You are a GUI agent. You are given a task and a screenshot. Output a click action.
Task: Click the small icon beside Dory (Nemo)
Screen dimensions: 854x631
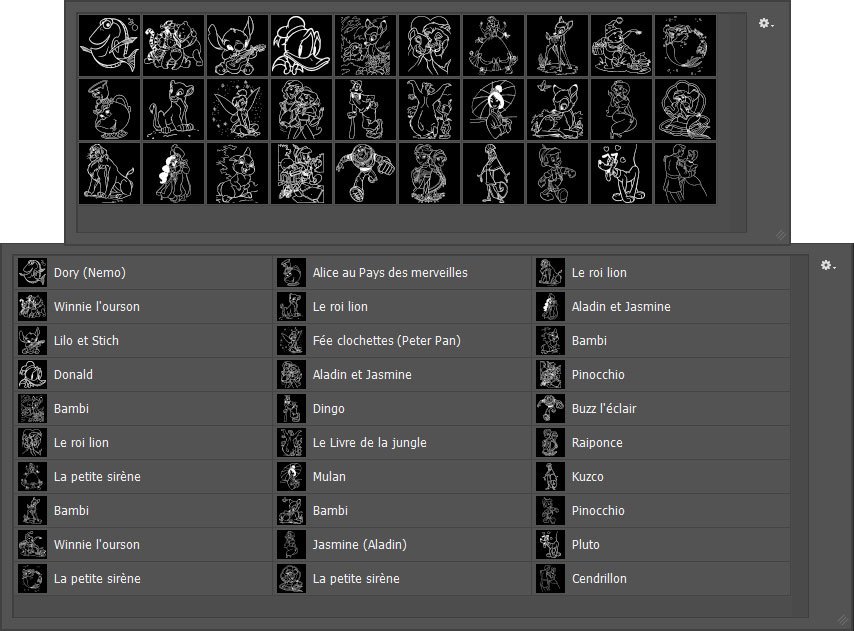pos(33,273)
